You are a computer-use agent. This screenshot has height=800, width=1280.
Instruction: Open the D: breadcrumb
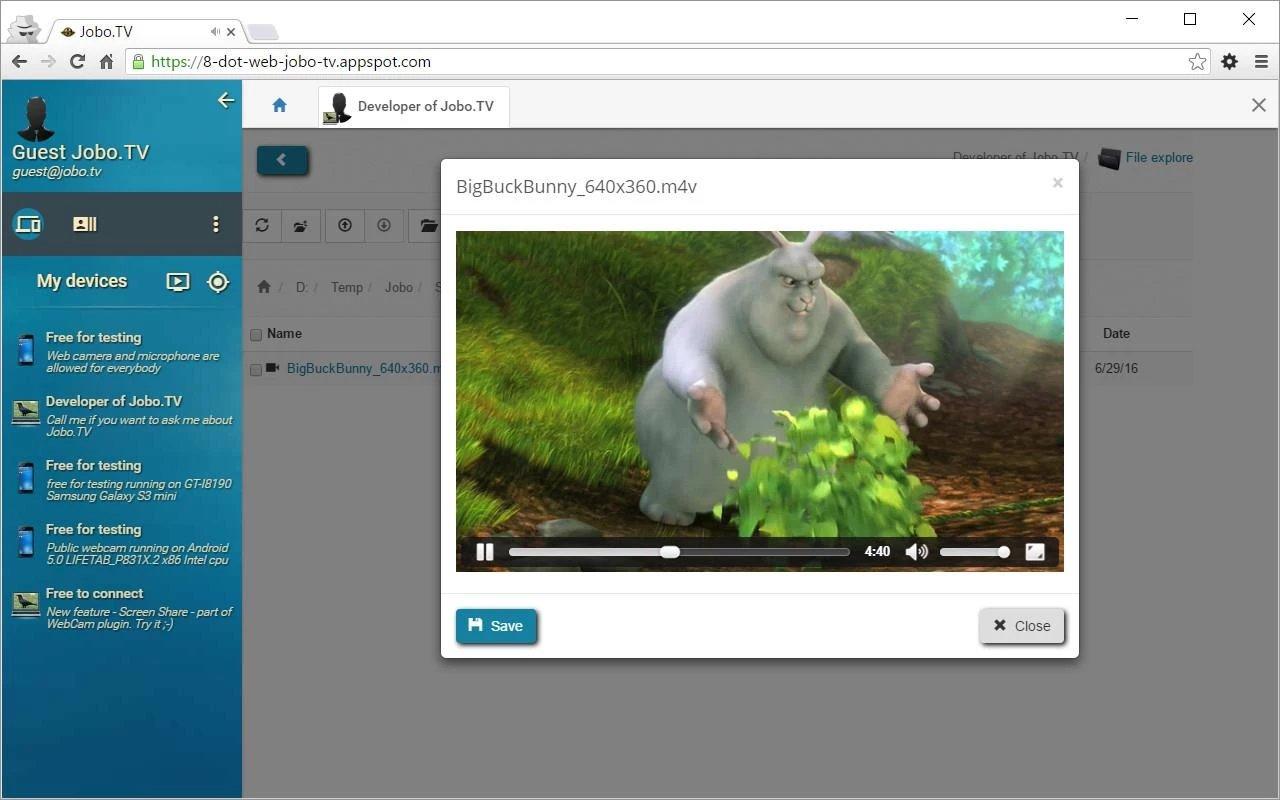click(301, 287)
